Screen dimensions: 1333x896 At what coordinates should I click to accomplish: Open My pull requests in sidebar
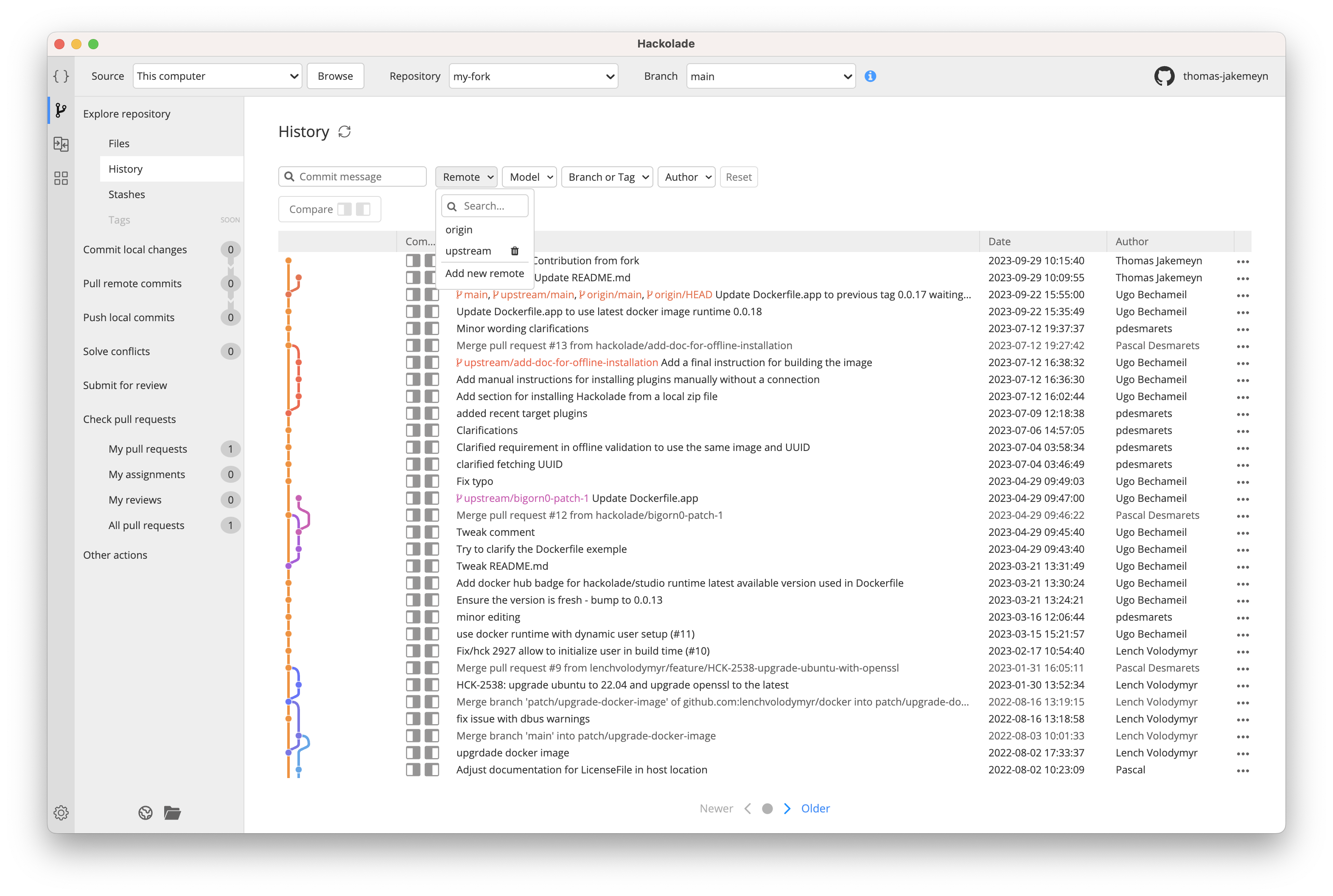[148, 448]
